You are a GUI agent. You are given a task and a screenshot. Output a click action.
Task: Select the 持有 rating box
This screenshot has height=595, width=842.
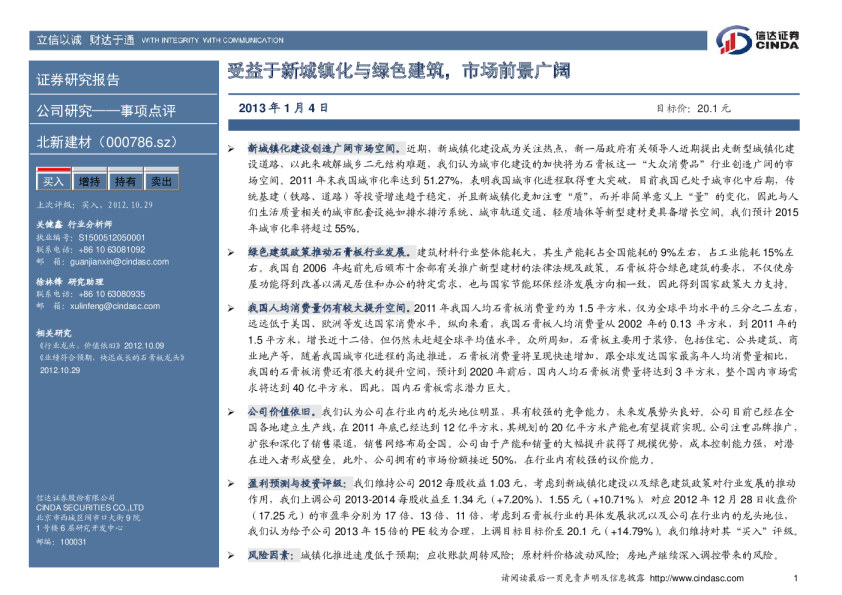(125, 182)
